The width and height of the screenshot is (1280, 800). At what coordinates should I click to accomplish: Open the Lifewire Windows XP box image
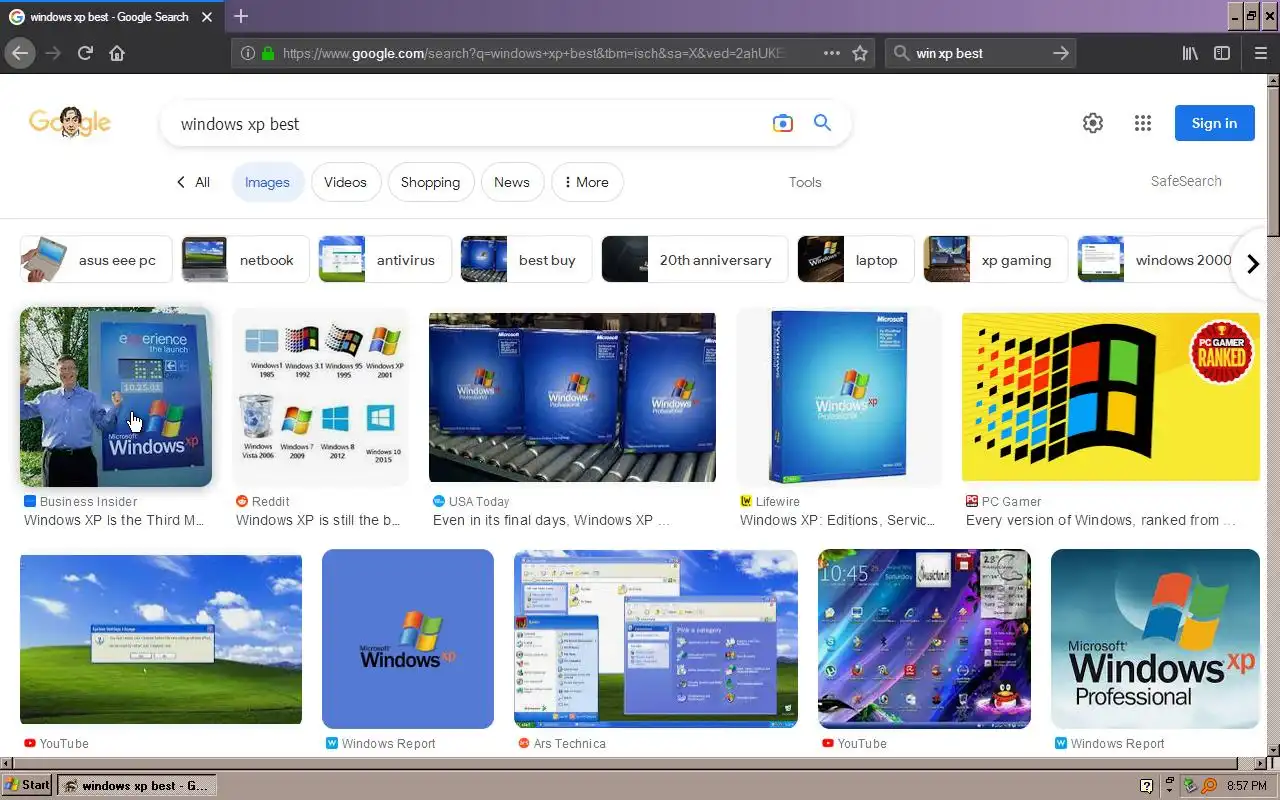[839, 397]
